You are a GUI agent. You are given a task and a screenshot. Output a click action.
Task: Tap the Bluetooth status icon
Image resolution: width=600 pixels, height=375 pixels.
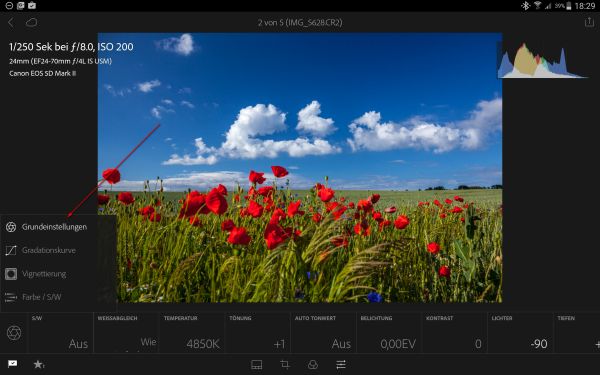point(526,5)
